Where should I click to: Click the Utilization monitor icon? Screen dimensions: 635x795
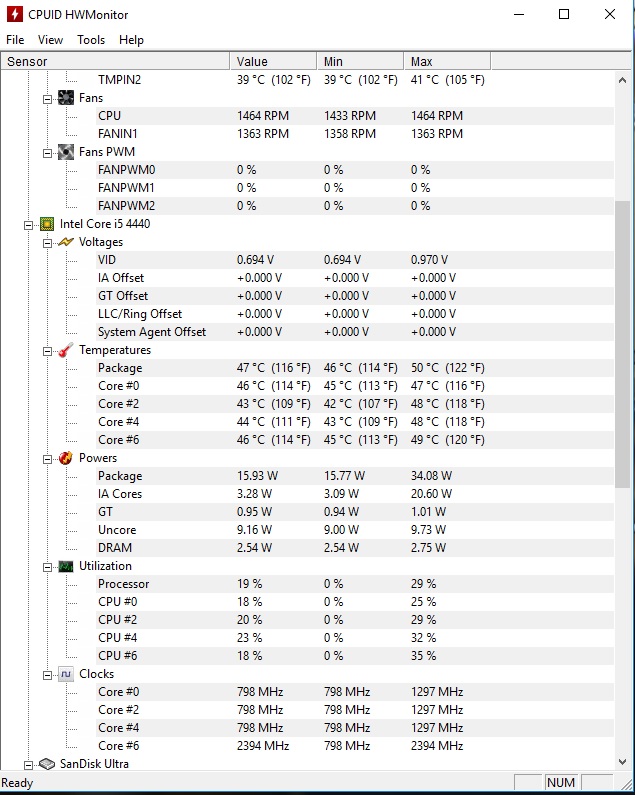click(66, 566)
